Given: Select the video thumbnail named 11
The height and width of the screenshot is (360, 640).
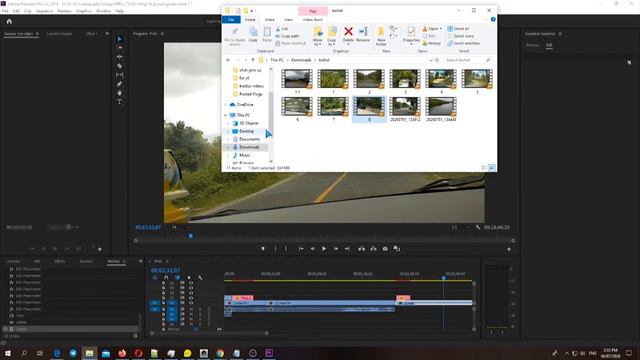Looking at the screenshot, I should click(x=297, y=82).
